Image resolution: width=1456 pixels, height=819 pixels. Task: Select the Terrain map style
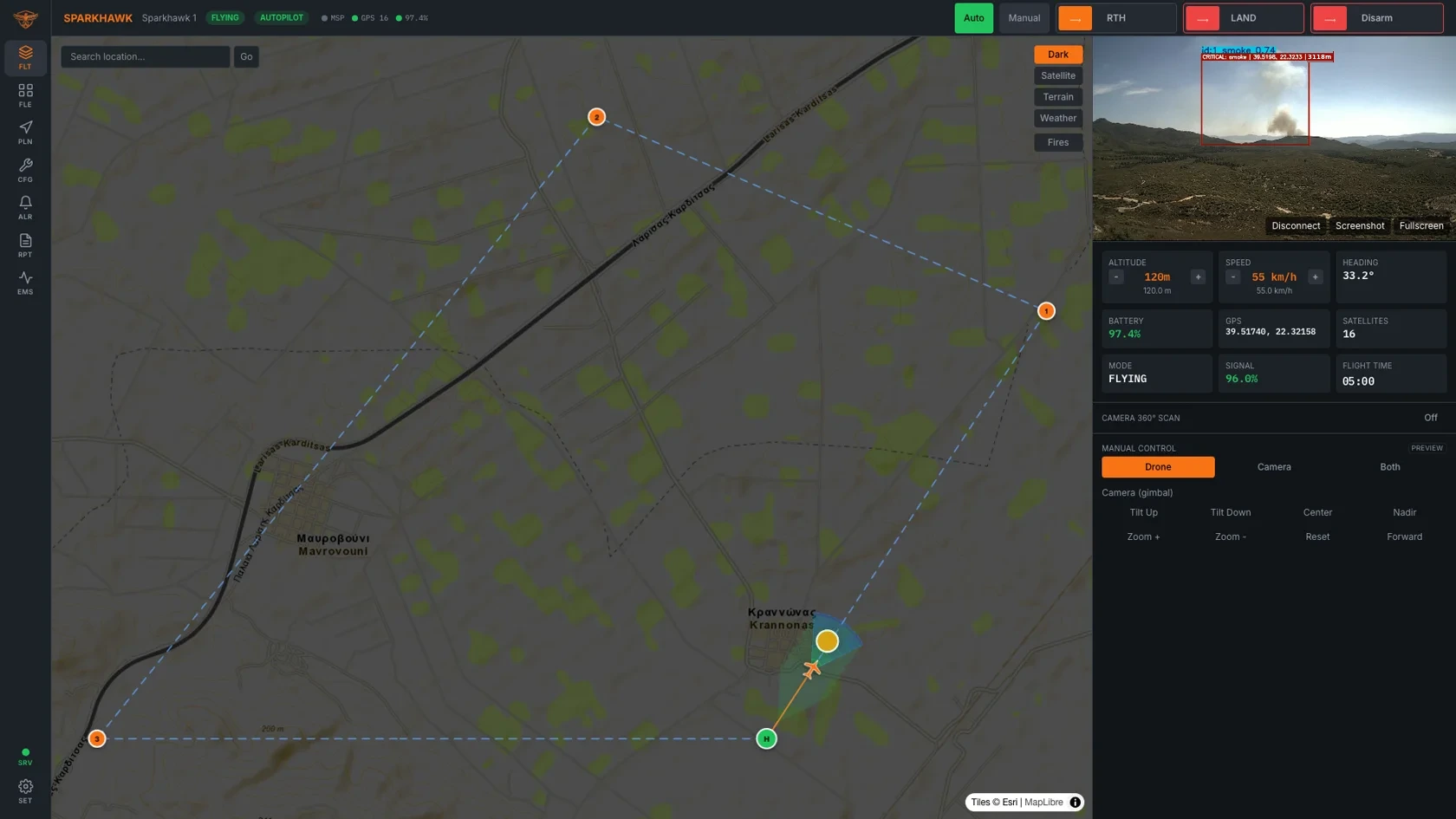(x=1058, y=97)
